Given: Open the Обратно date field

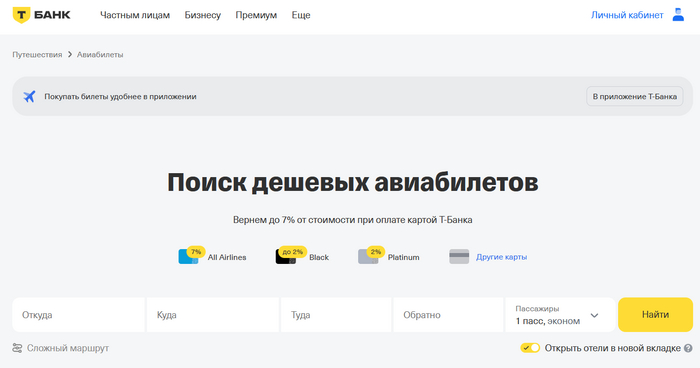Looking at the screenshot, I should [x=448, y=315].
